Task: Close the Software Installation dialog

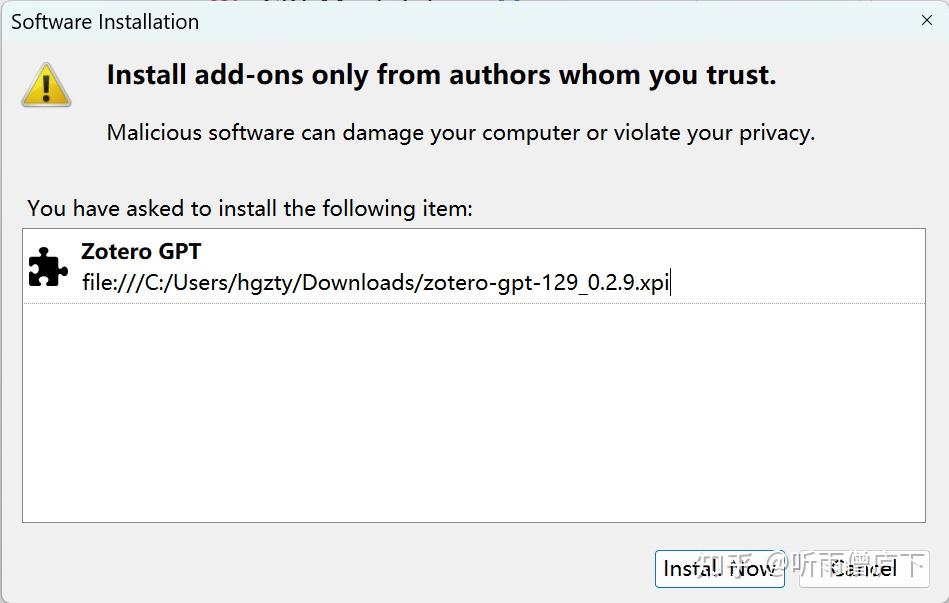Action: 928,20
